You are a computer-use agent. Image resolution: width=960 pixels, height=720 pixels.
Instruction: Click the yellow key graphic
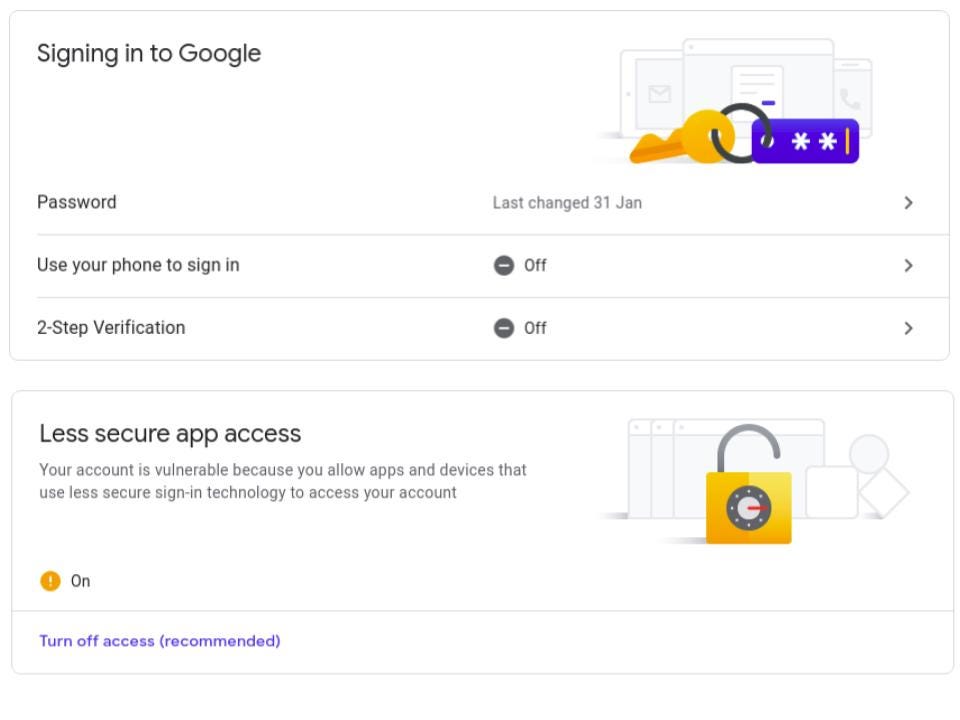(683, 137)
